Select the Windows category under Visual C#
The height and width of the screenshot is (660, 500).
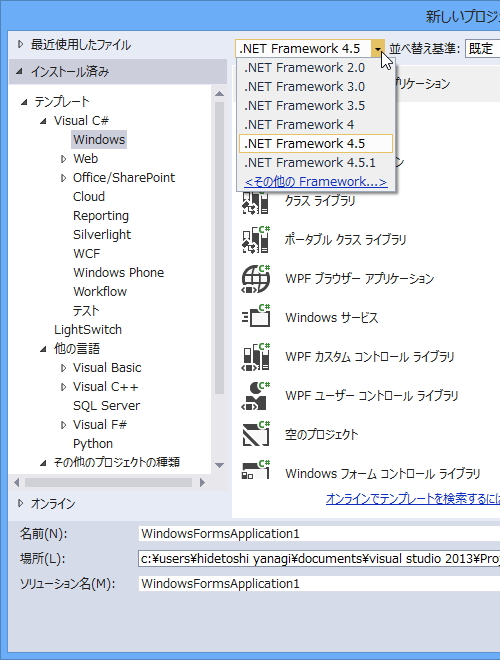pyautogui.click(x=99, y=140)
